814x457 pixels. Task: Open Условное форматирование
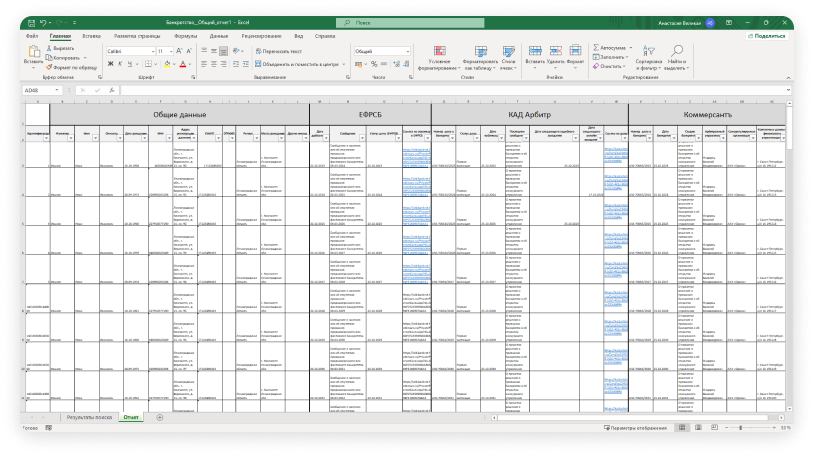click(x=439, y=57)
